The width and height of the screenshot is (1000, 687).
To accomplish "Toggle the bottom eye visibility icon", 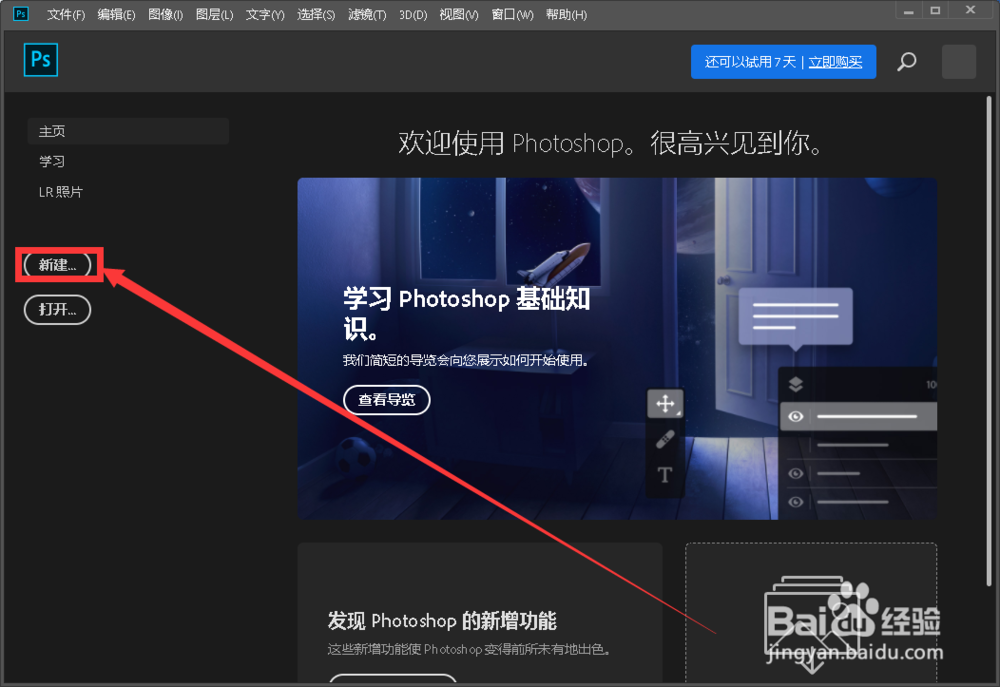I will pos(796,500).
